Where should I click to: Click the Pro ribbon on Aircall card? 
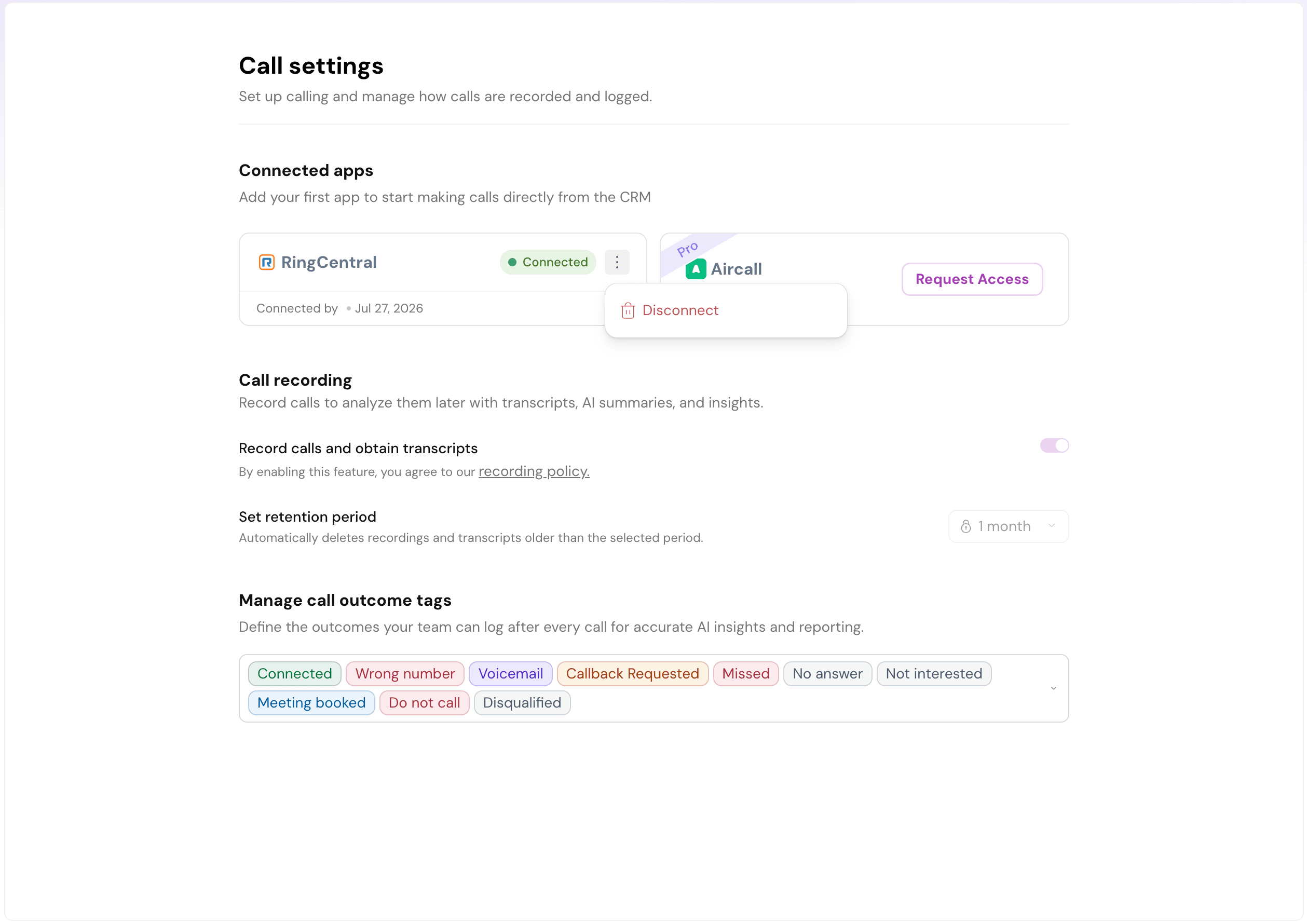point(687,249)
